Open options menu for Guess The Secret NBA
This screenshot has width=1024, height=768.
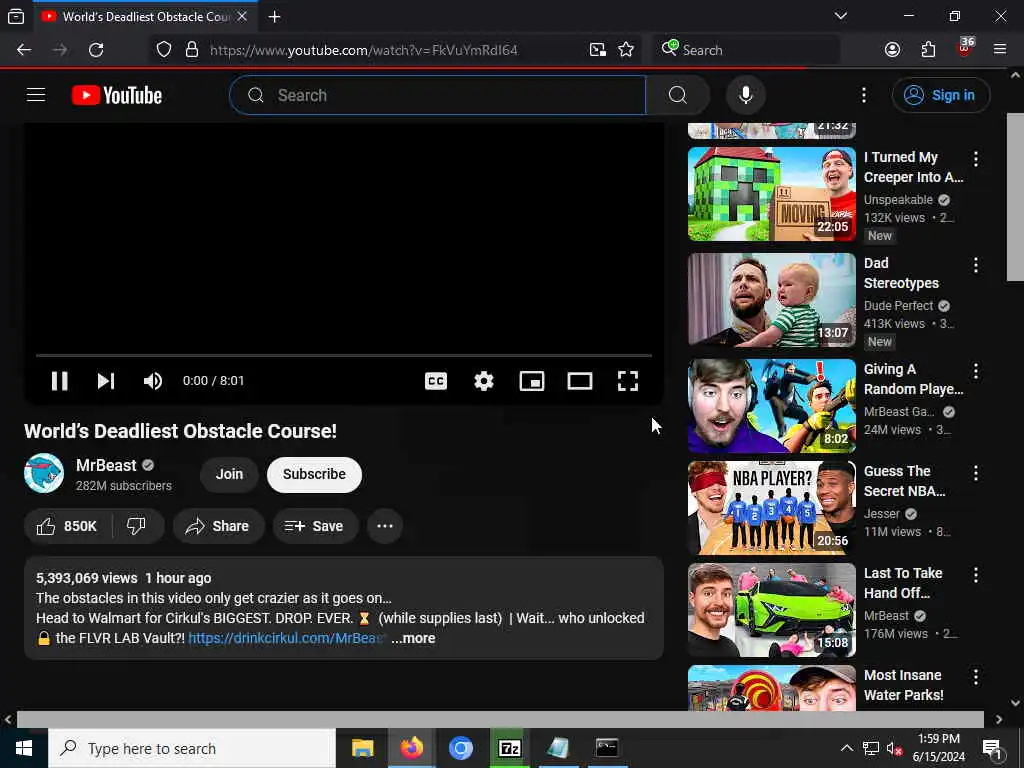point(976,473)
